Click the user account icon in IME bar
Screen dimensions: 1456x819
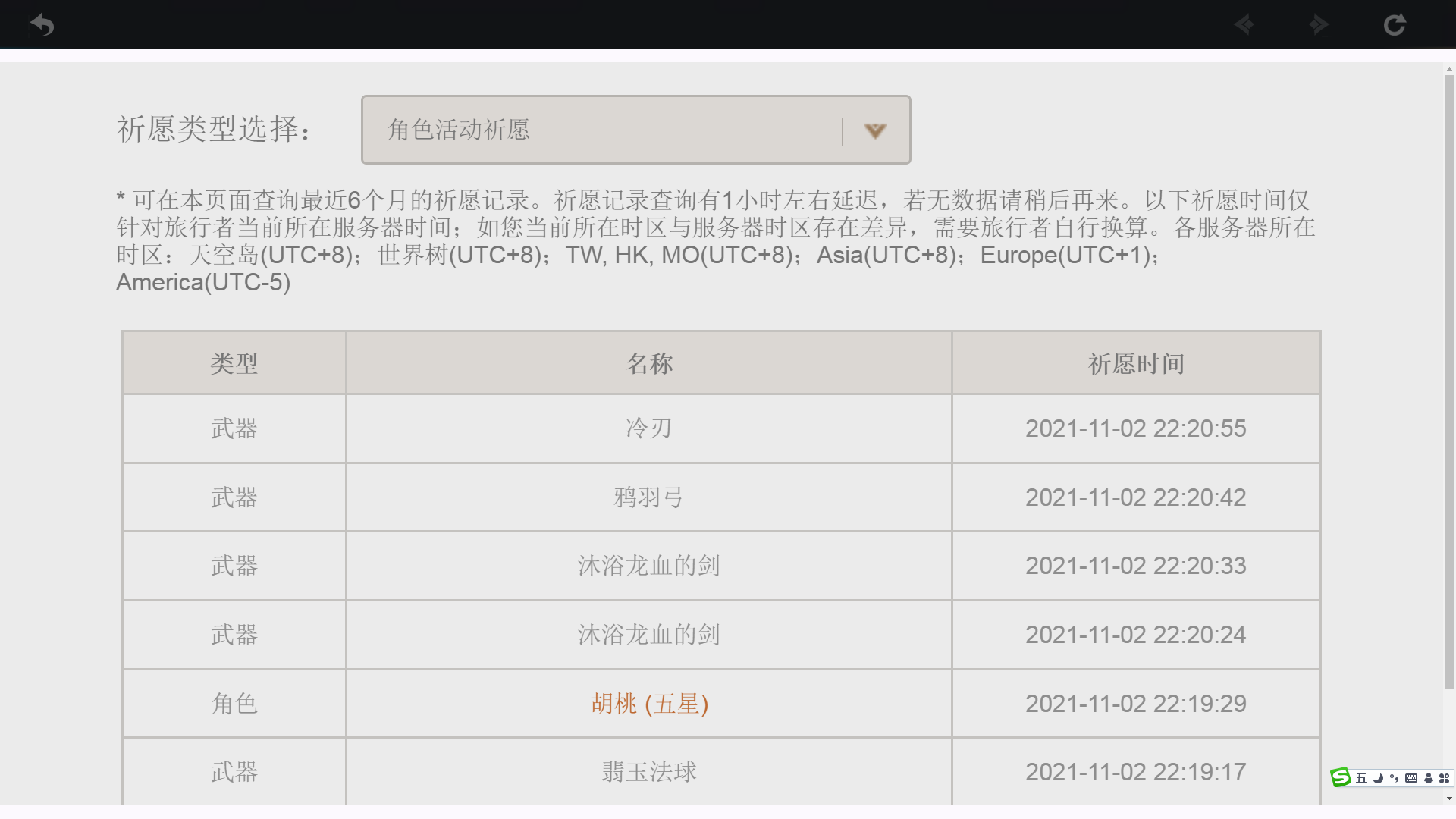click(x=1428, y=778)
